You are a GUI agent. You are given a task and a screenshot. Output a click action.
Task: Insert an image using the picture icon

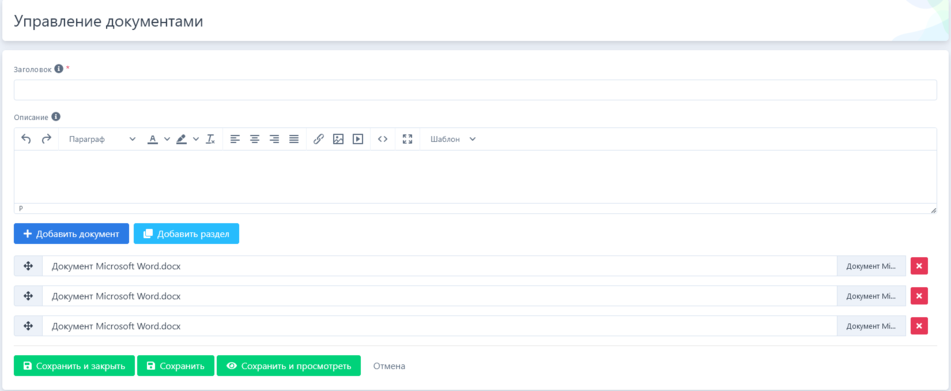[338, 139]
